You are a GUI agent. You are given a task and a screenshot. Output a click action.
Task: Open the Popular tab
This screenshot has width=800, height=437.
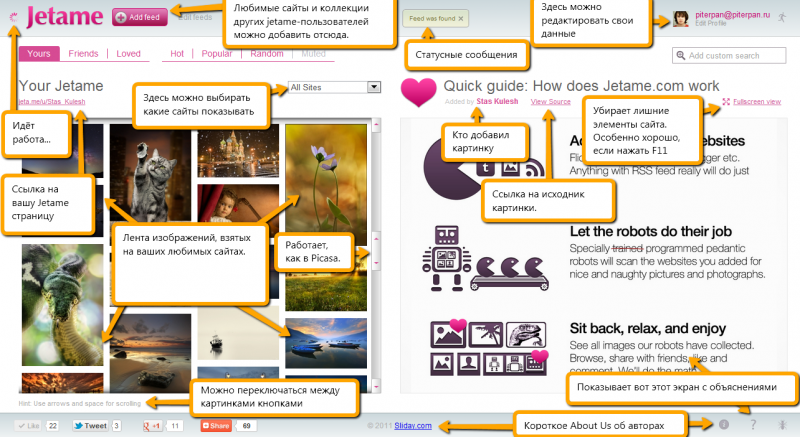[x=217, y=54]
